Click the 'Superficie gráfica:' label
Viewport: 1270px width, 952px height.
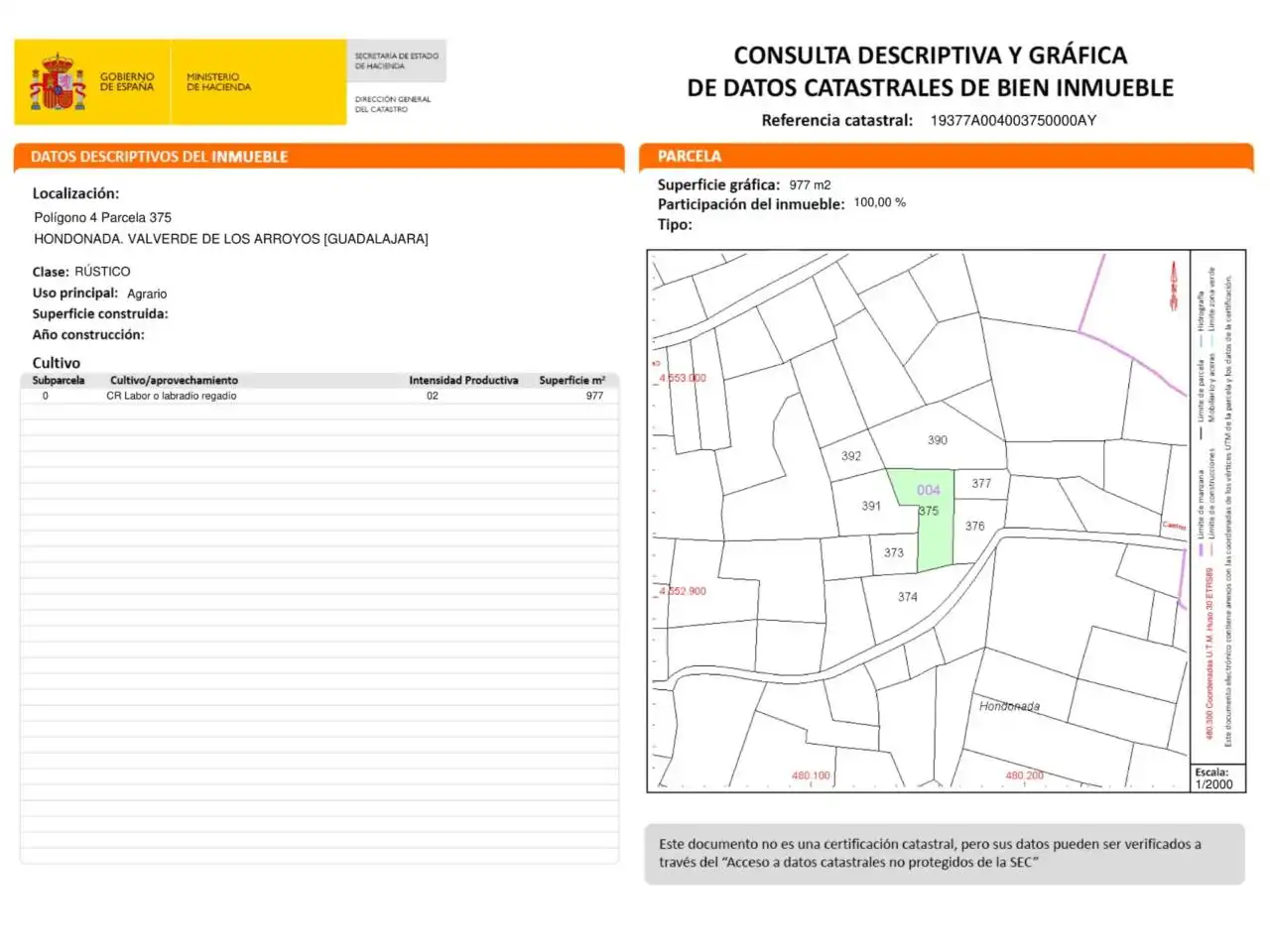point(718,184)
